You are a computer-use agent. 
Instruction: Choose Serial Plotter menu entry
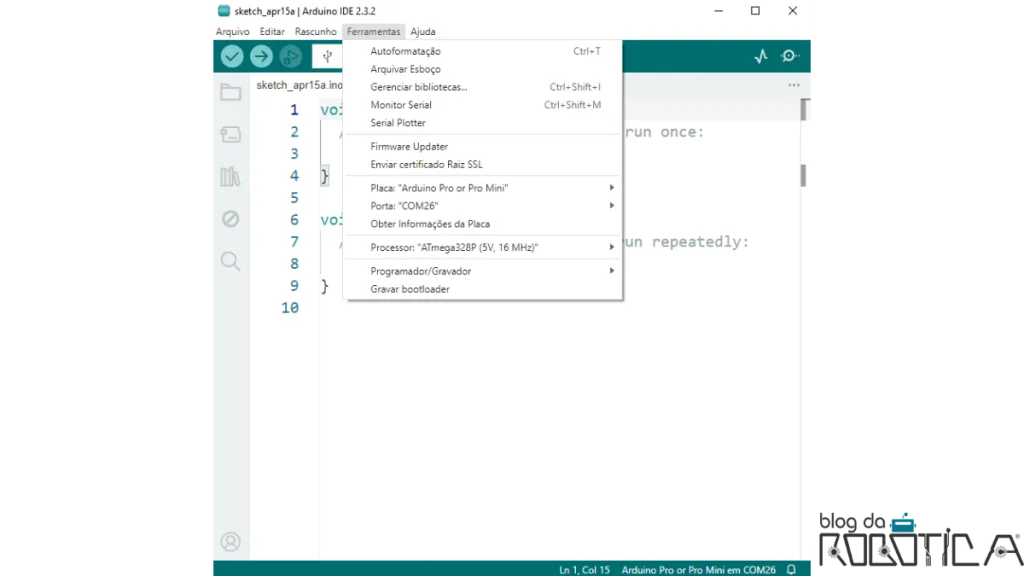(483, 123)
